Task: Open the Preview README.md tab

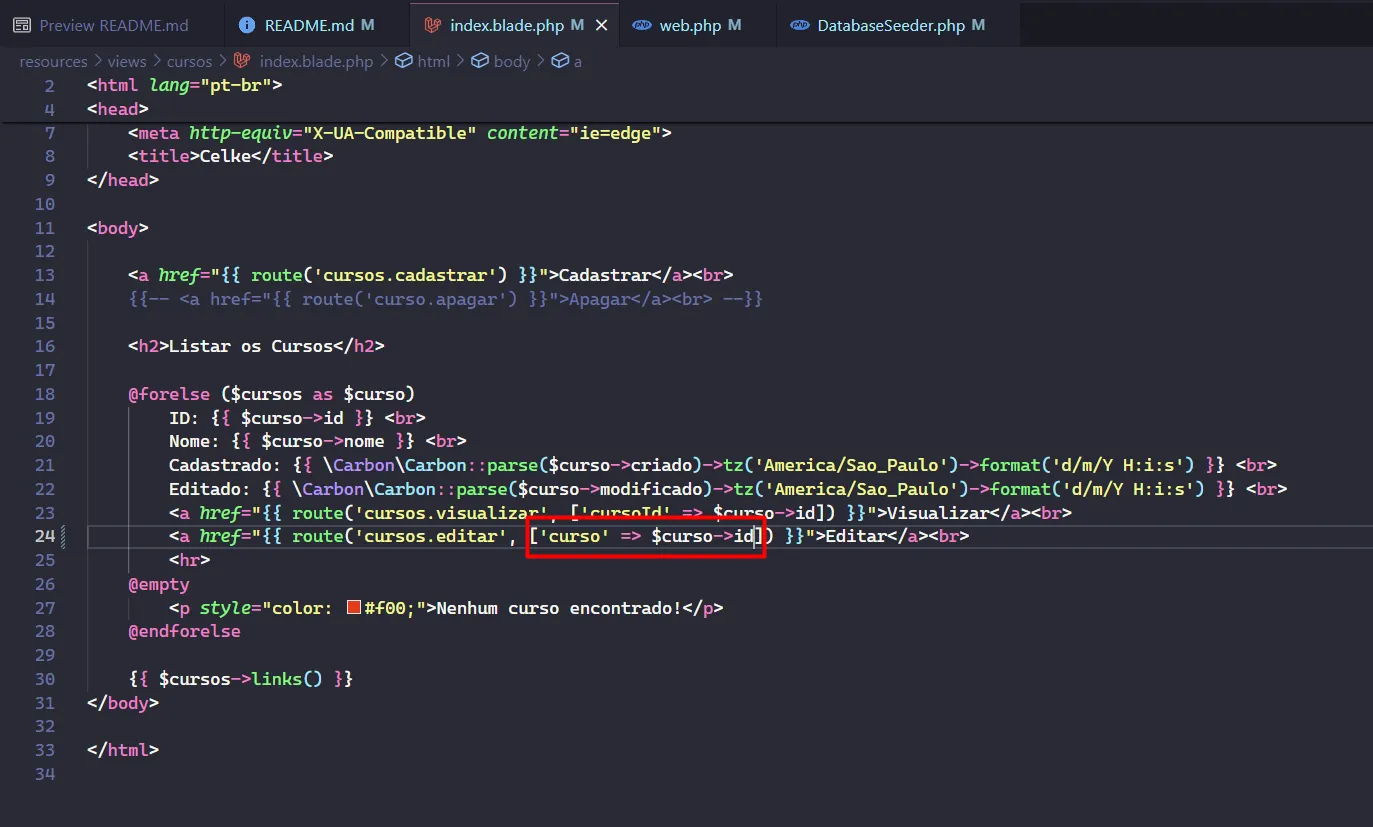Action: pos(113,25)
